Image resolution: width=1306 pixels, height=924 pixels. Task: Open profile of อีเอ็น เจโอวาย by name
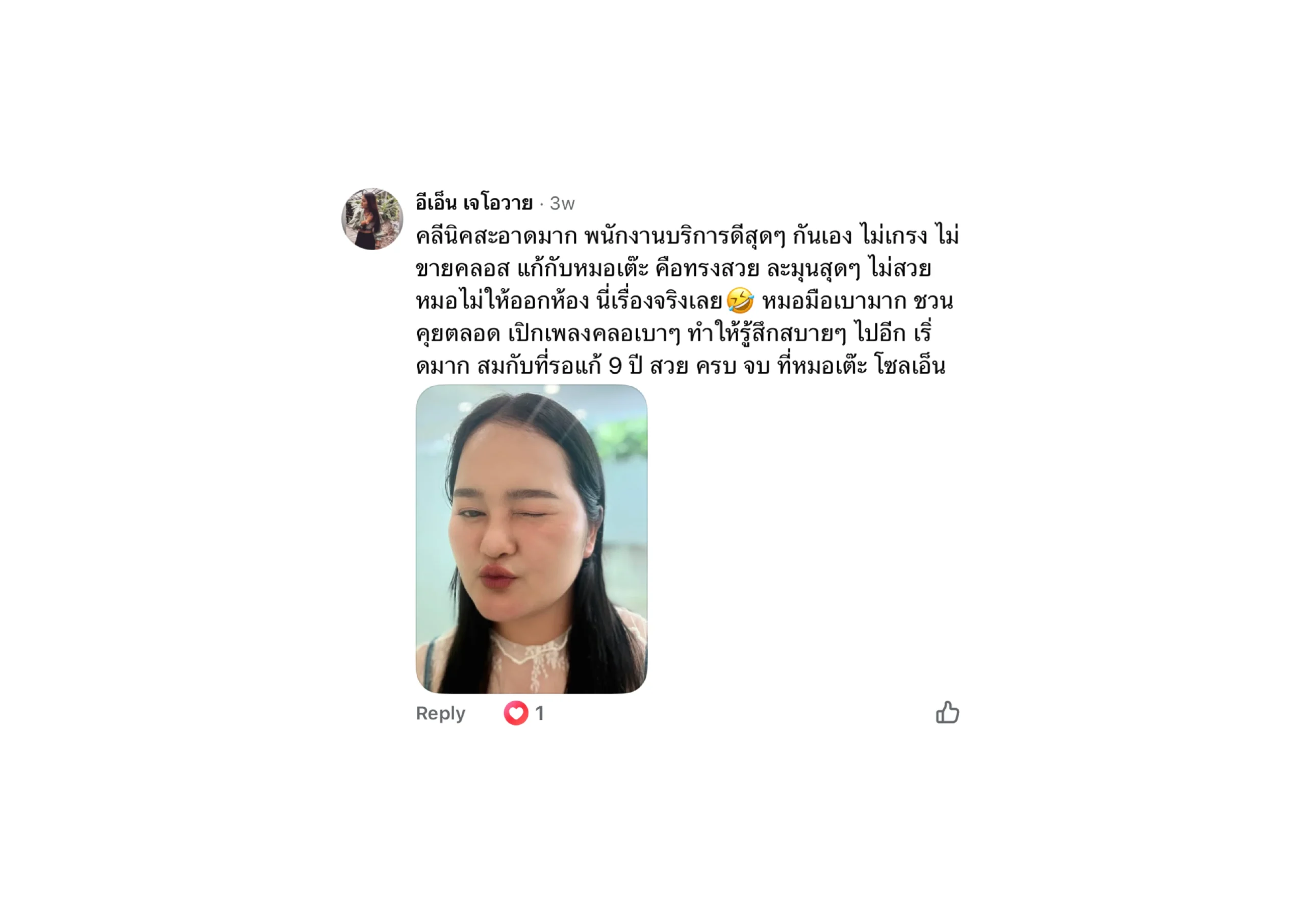pos(474,203)
